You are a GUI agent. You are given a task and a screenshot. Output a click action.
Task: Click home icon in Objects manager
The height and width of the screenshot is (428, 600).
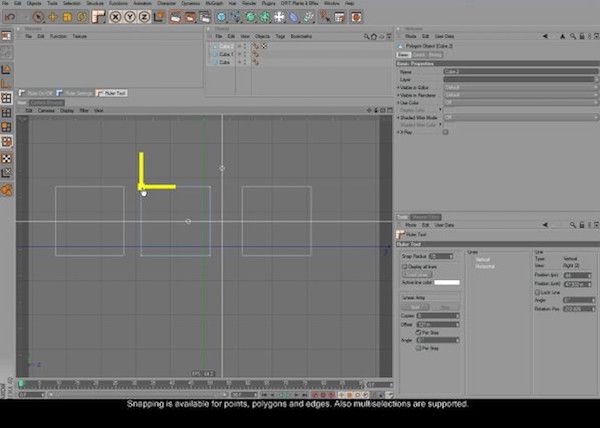click(x=374, y=36)
